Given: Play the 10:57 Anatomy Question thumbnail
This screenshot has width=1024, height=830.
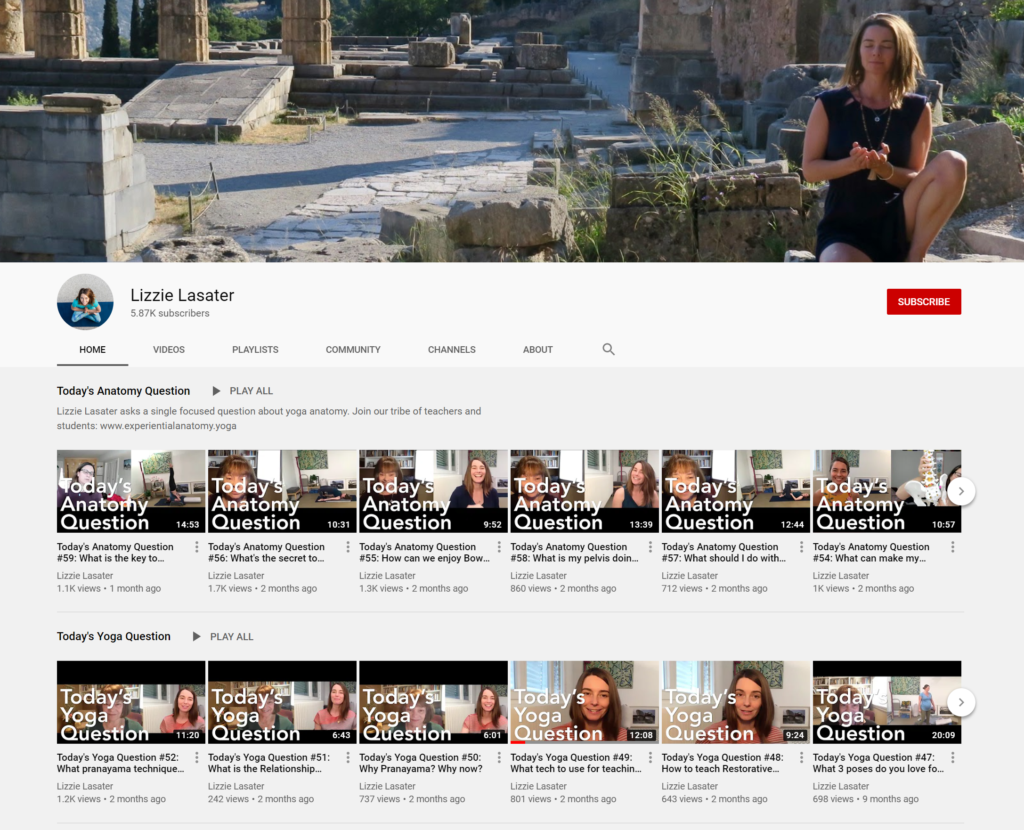Looking at the screenshot, I should (x=887, y=491).
